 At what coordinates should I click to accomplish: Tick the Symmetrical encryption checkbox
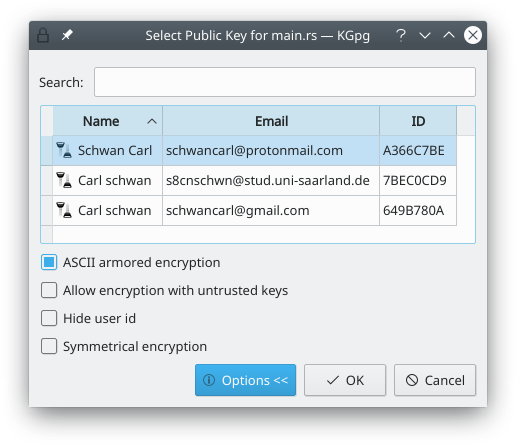(49, 346)
